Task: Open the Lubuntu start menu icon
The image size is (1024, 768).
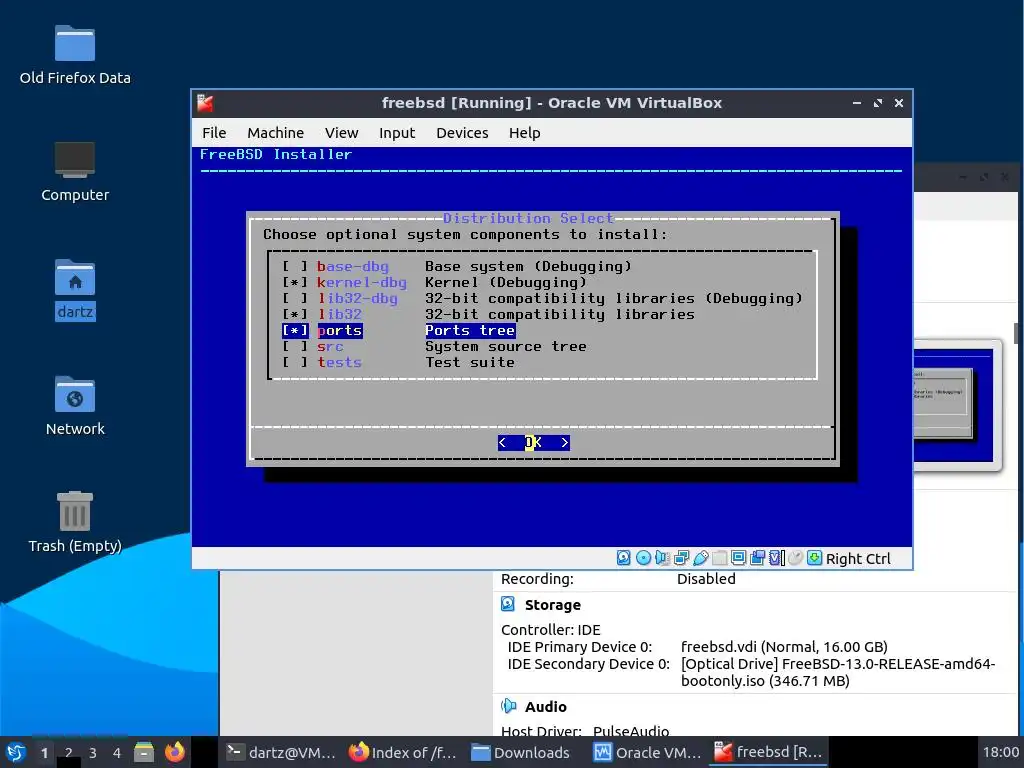Action: 16,753
